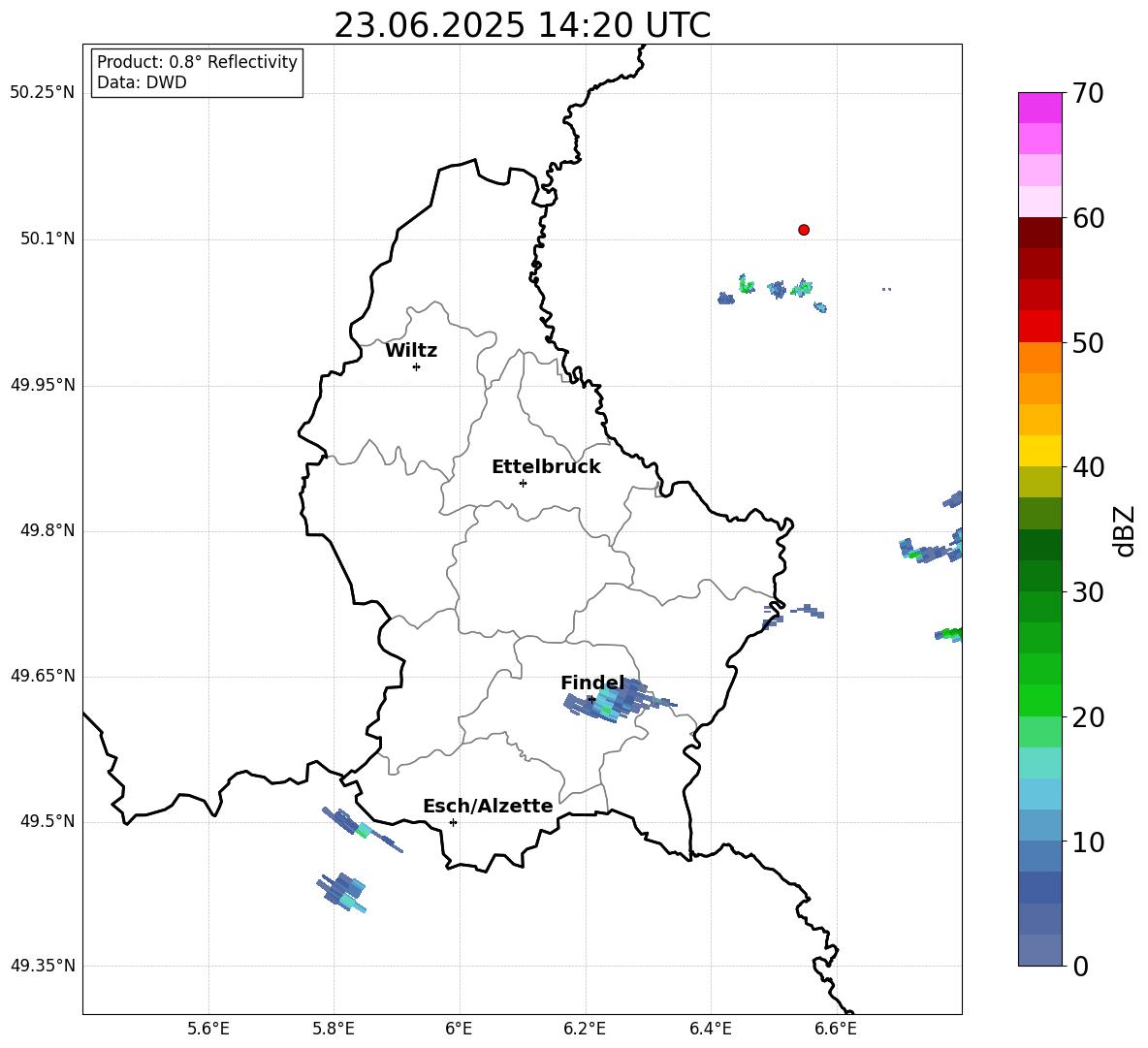1148x1048 pixels.
Task: Click the Ettelbruck location cross marker
Action: (523, 483)
